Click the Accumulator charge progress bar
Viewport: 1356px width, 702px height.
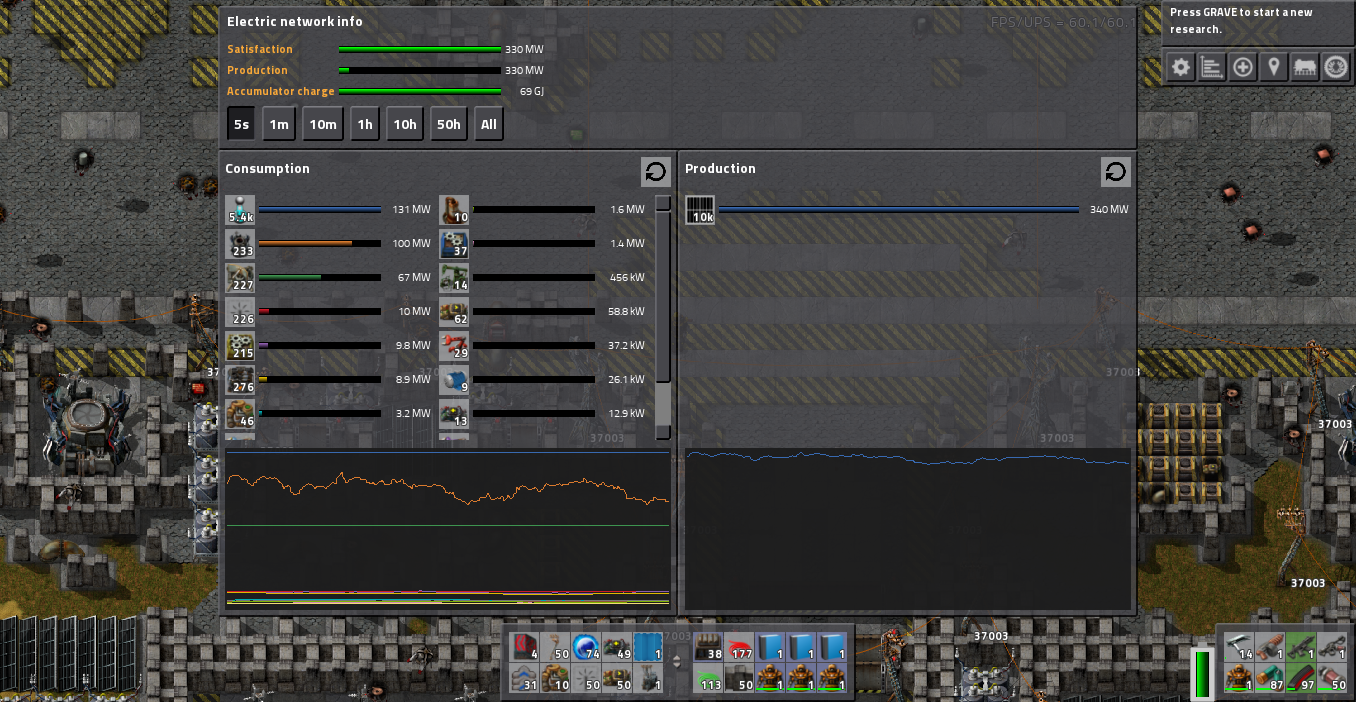[420, 91]
